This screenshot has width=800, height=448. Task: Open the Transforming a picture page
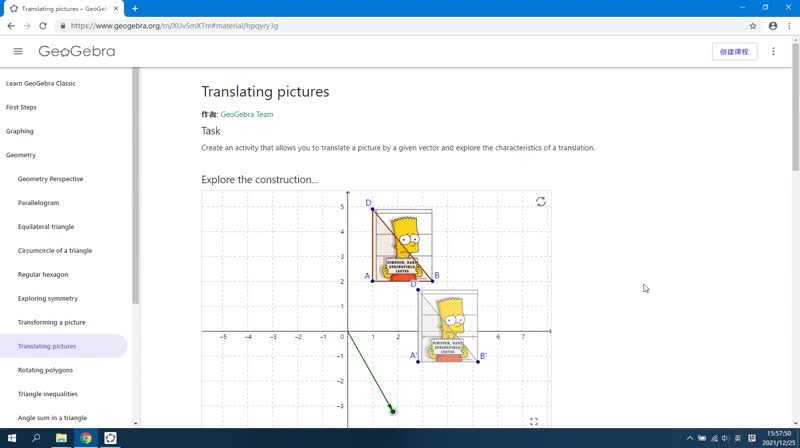52,322
